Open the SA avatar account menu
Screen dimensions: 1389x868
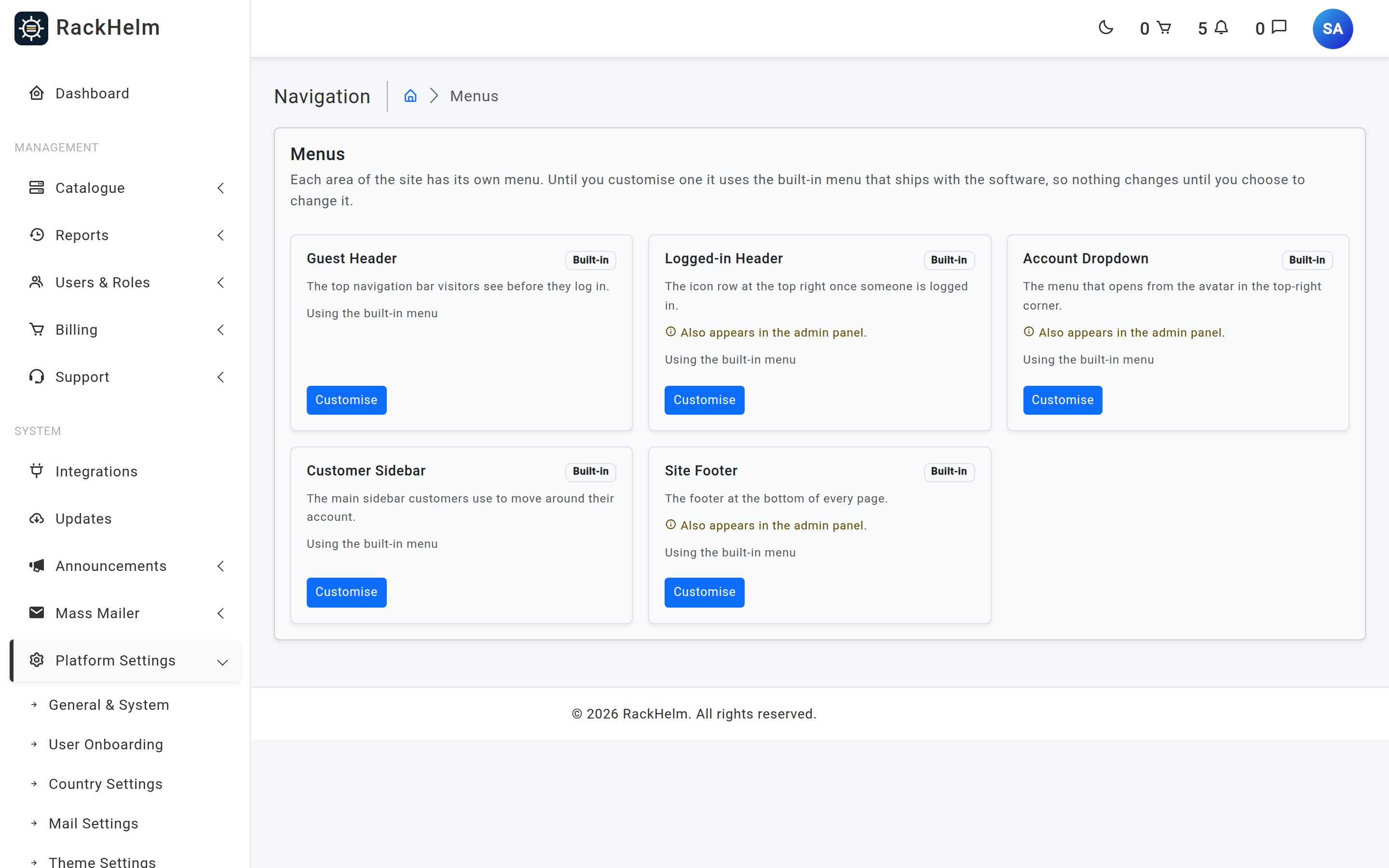click(x=1332, y=29)
